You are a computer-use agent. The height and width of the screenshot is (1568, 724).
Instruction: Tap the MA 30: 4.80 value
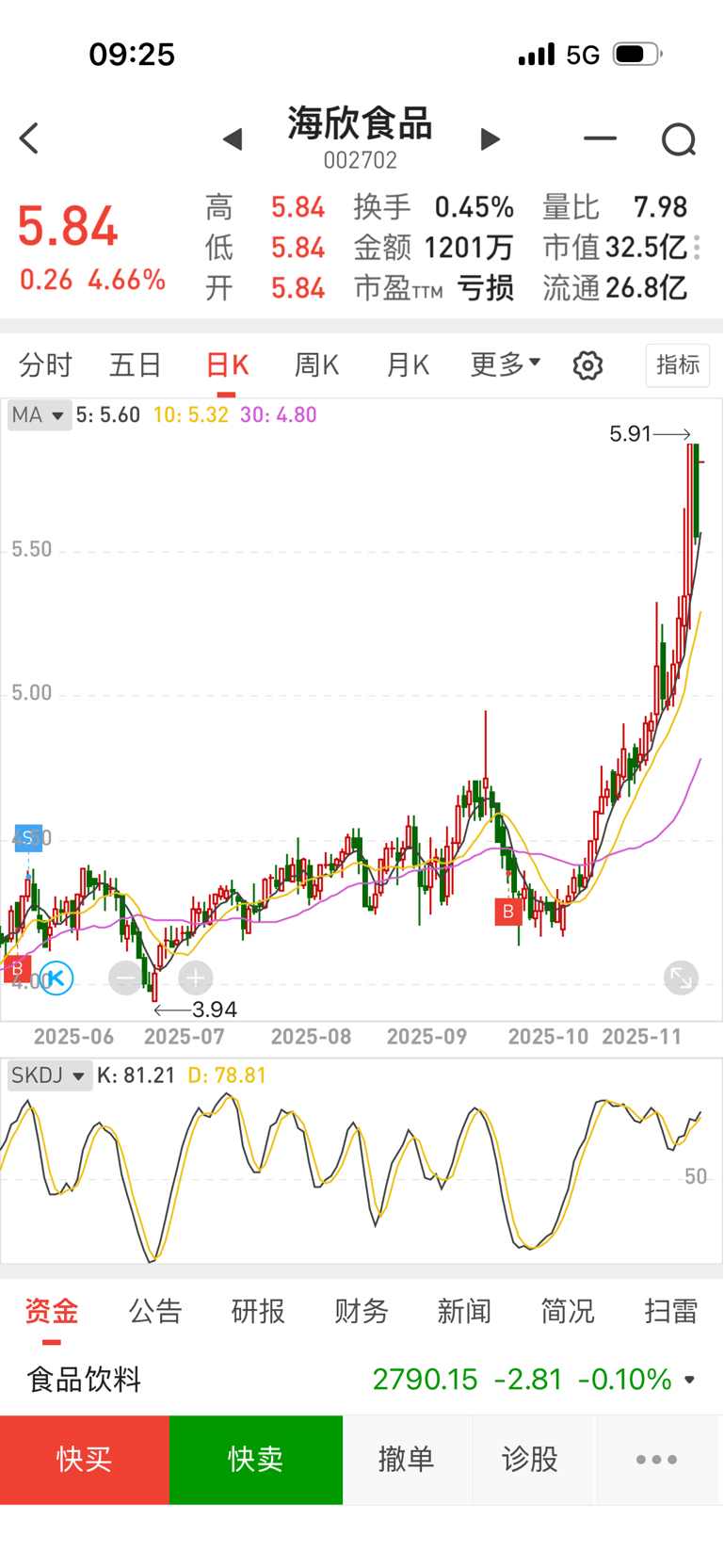click(279, 415)
